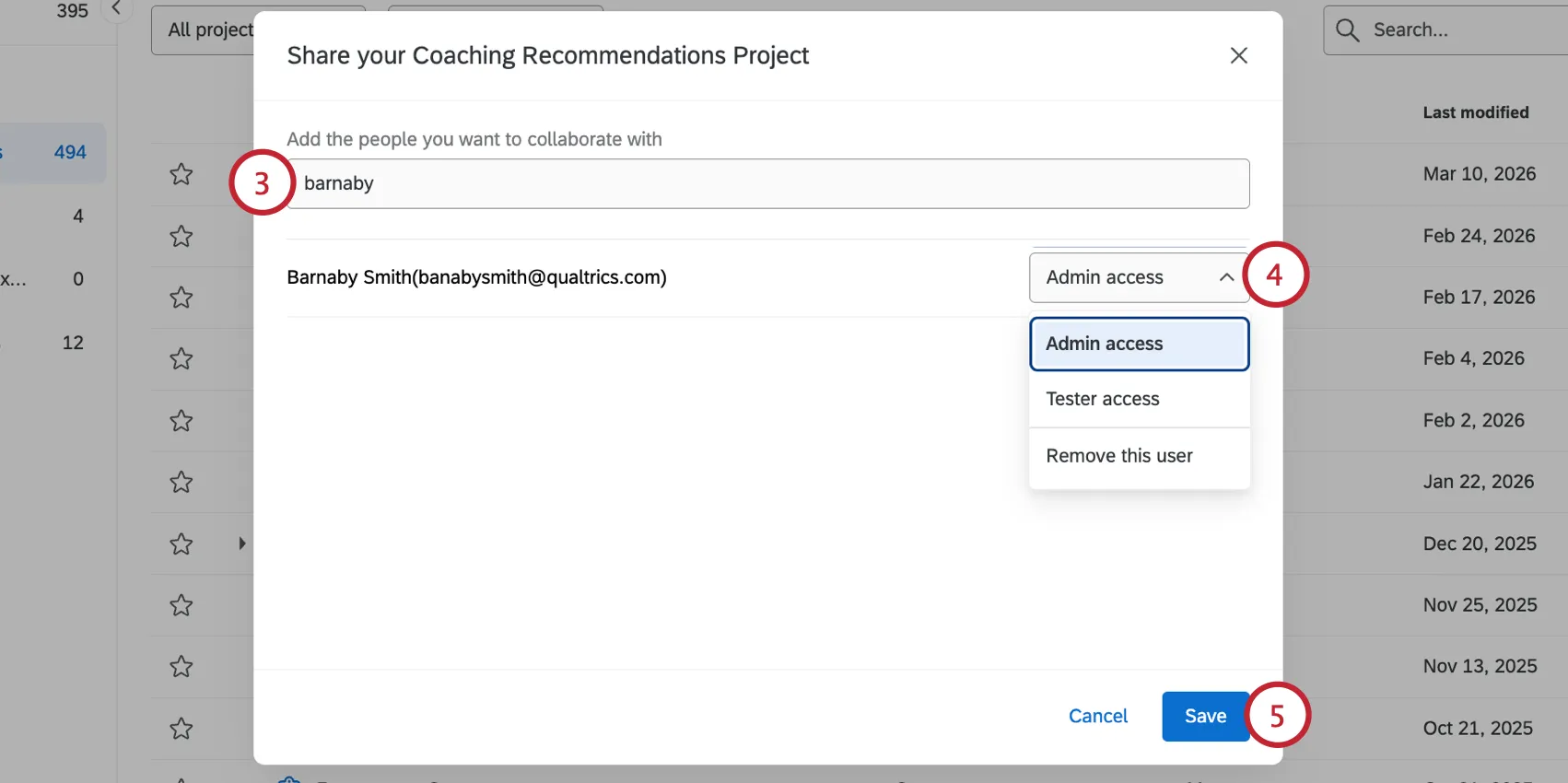The height and width of the screenshot is (783, 1568).
Task: Click the search magnifier icon
Action: [x=1347, y=30]
